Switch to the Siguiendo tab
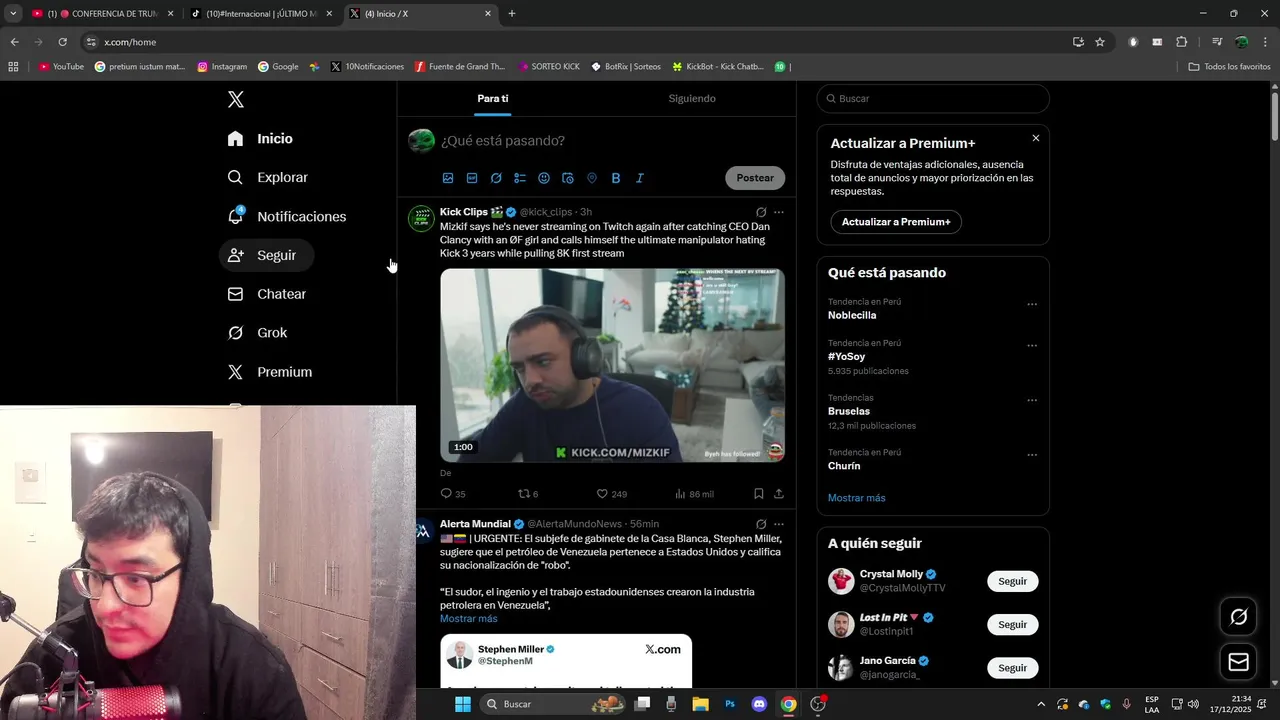This screenshot has width=1280, height=720. (x=692, y=98)
